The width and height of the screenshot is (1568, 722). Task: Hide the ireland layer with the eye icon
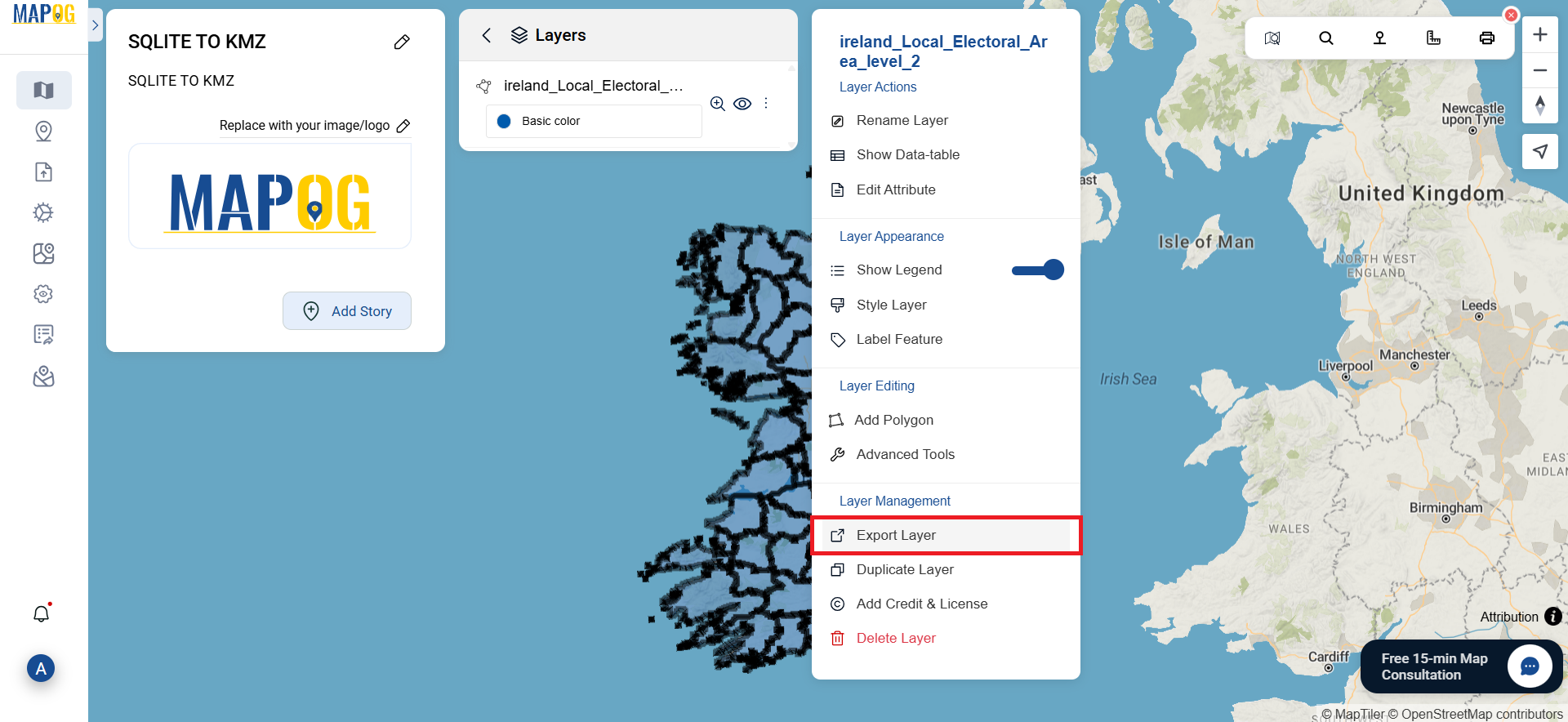click(x=742, y=104)
